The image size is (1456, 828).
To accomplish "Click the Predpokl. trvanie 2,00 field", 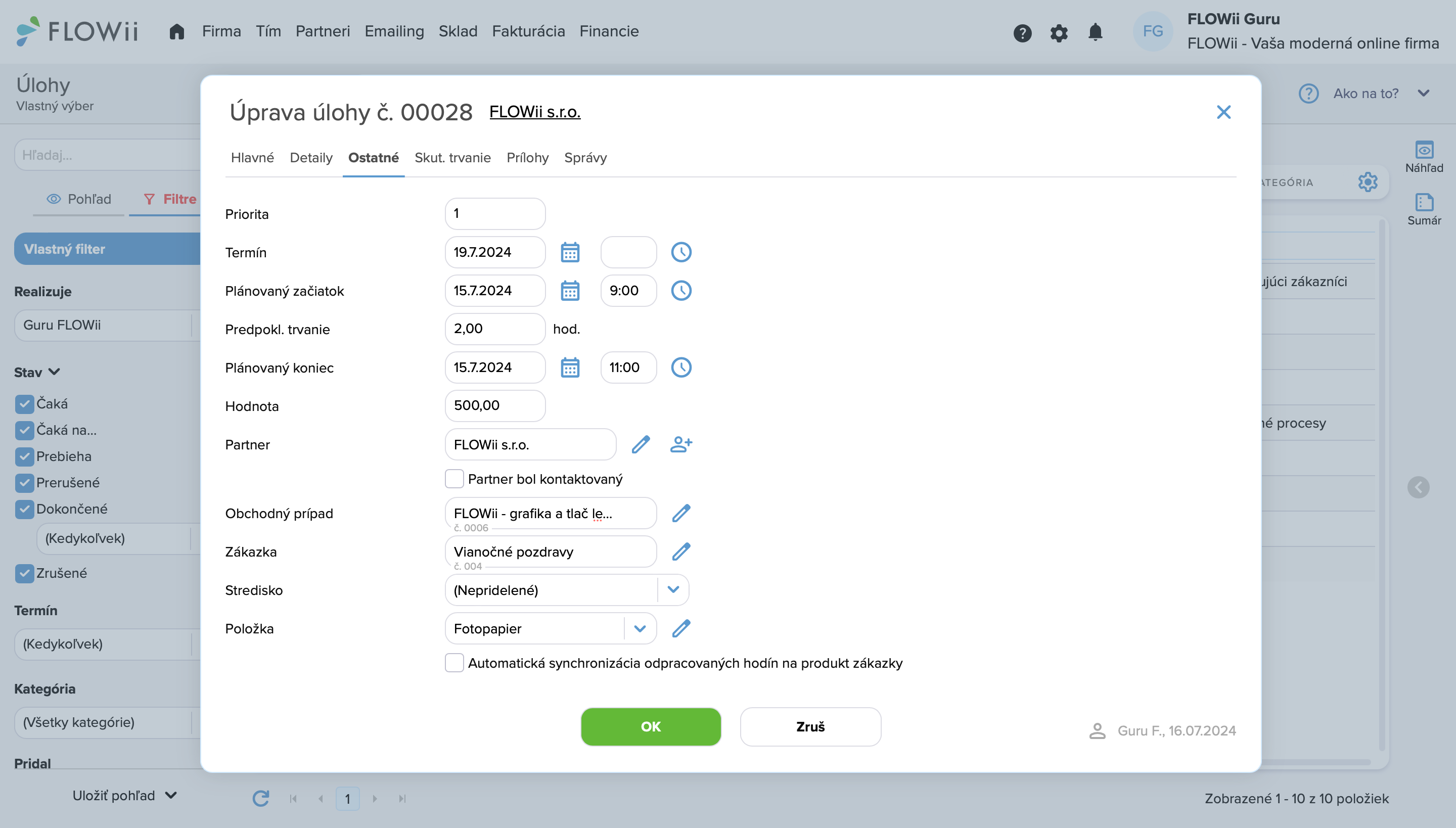I will [x=495, y=329].
